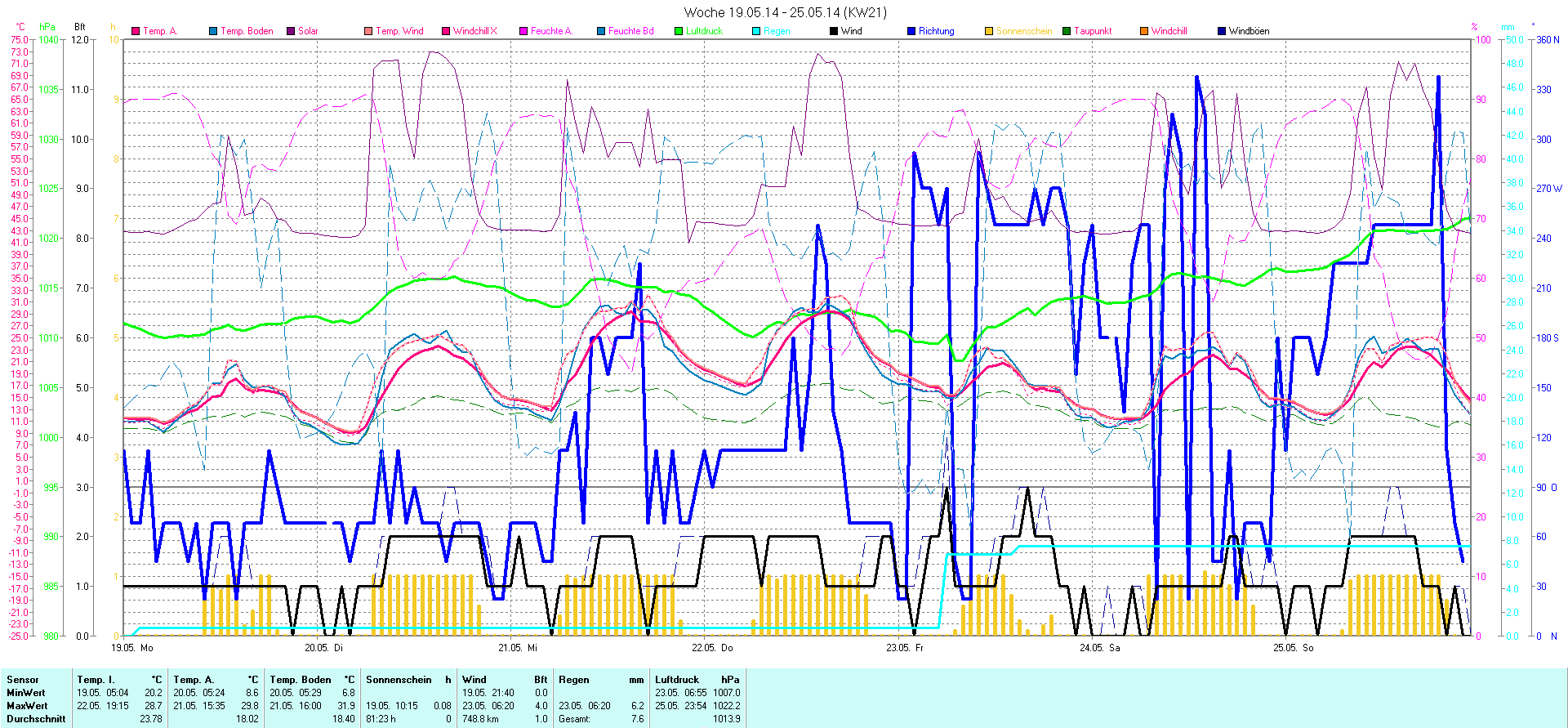The height and width of the screenshot is (728, 1568).
Task: Click the Temp. Boden legend color square
Action: tap(213, 31)
